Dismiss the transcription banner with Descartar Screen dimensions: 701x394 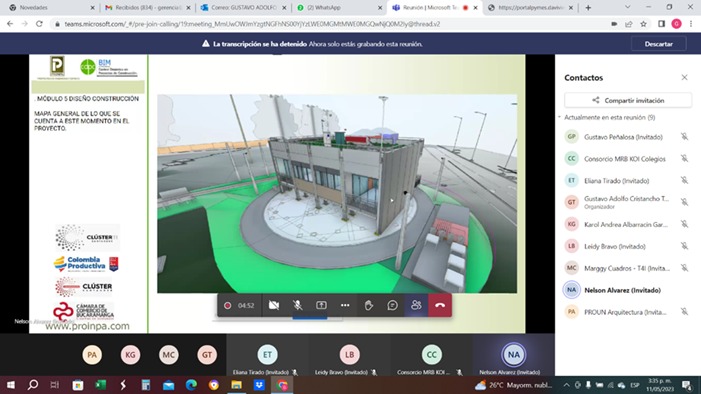659,44
